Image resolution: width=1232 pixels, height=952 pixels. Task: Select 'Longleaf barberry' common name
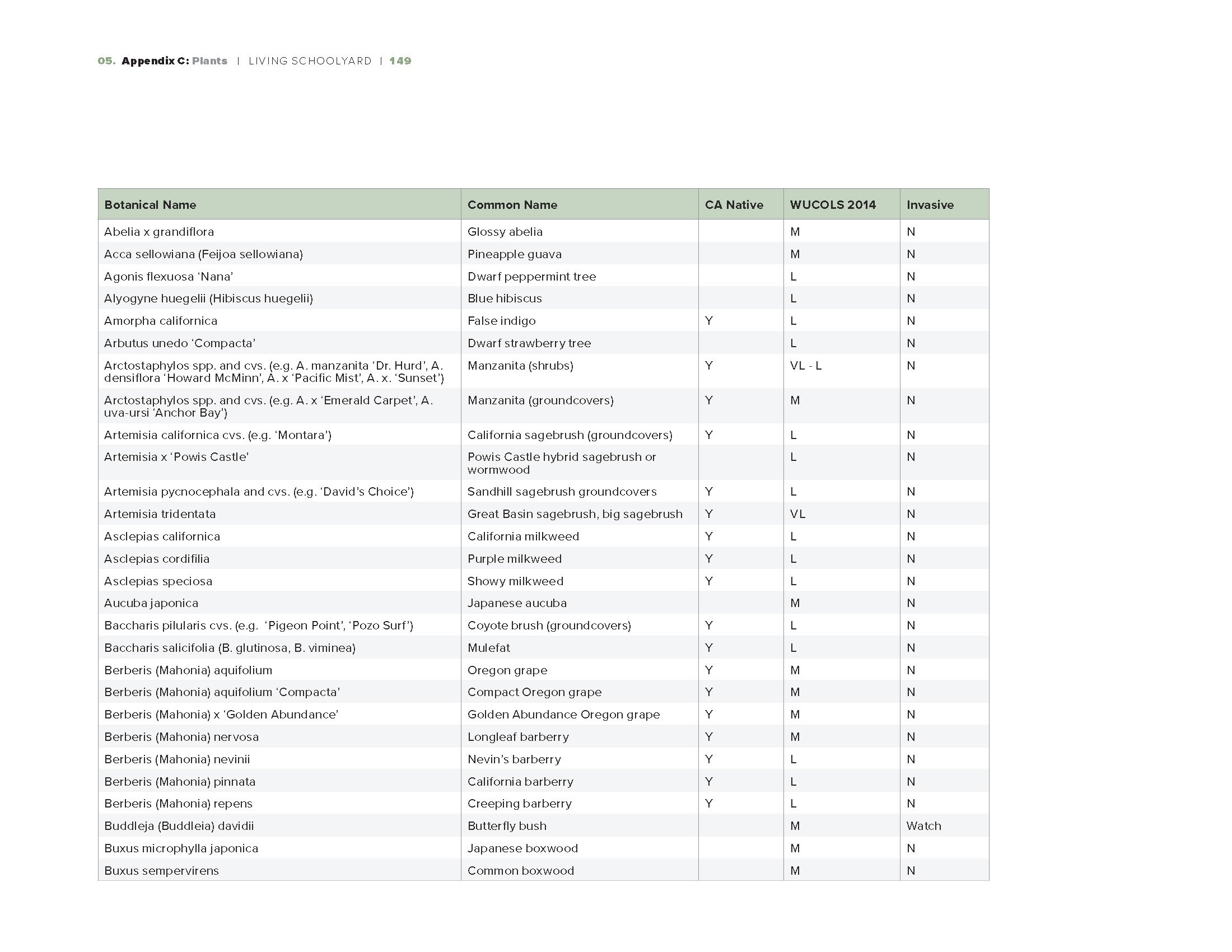(518, 737)
